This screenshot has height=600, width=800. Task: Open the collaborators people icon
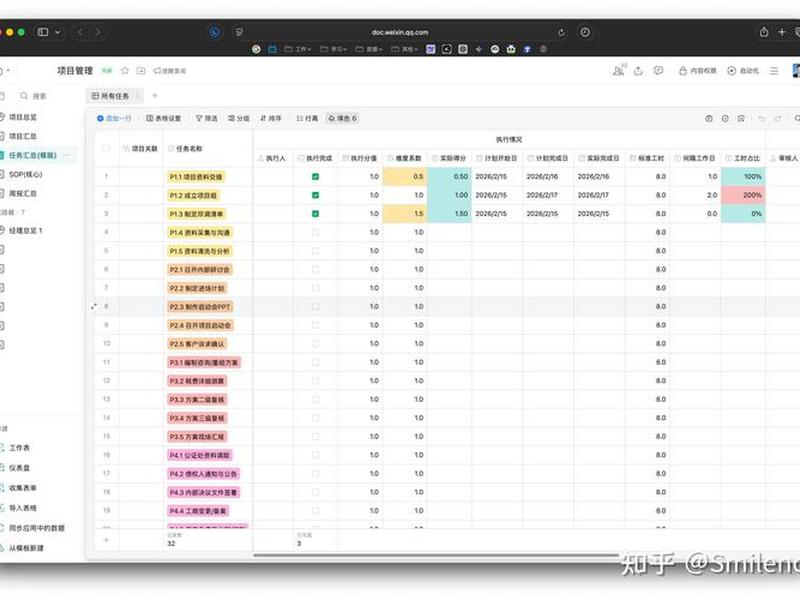pos(618,71)
